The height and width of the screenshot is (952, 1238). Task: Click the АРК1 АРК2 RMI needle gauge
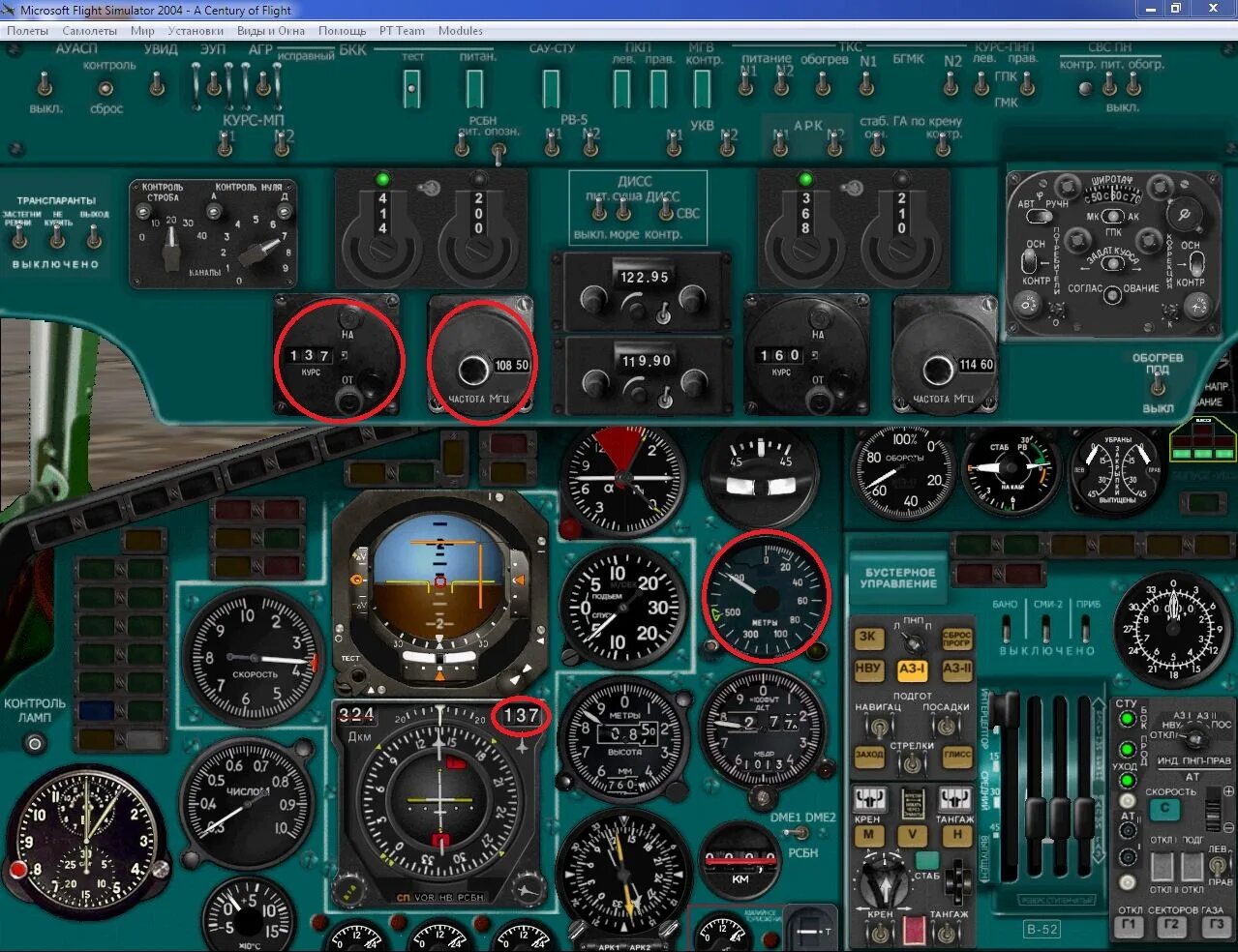623,877
